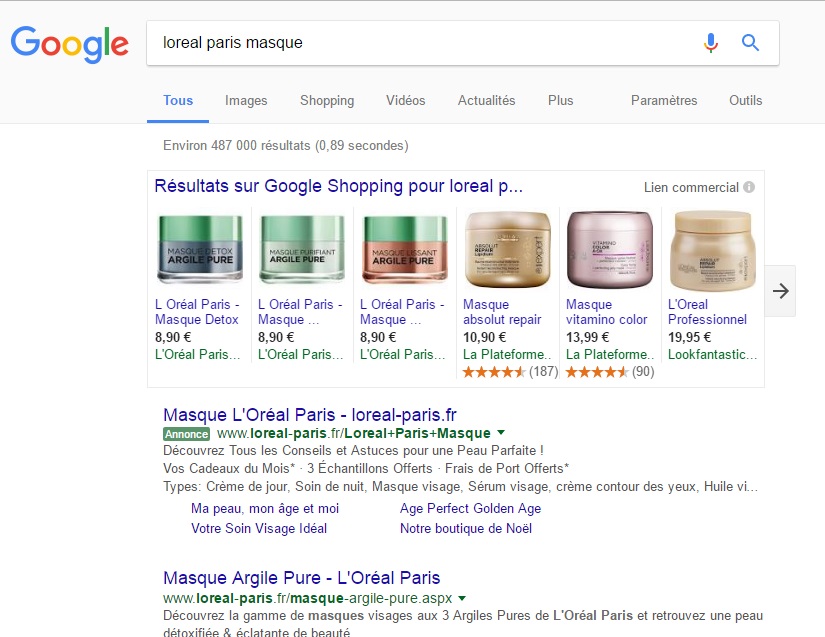Show next shopping results with arrow
Screen dimensions: 825x637
[781, 291]
